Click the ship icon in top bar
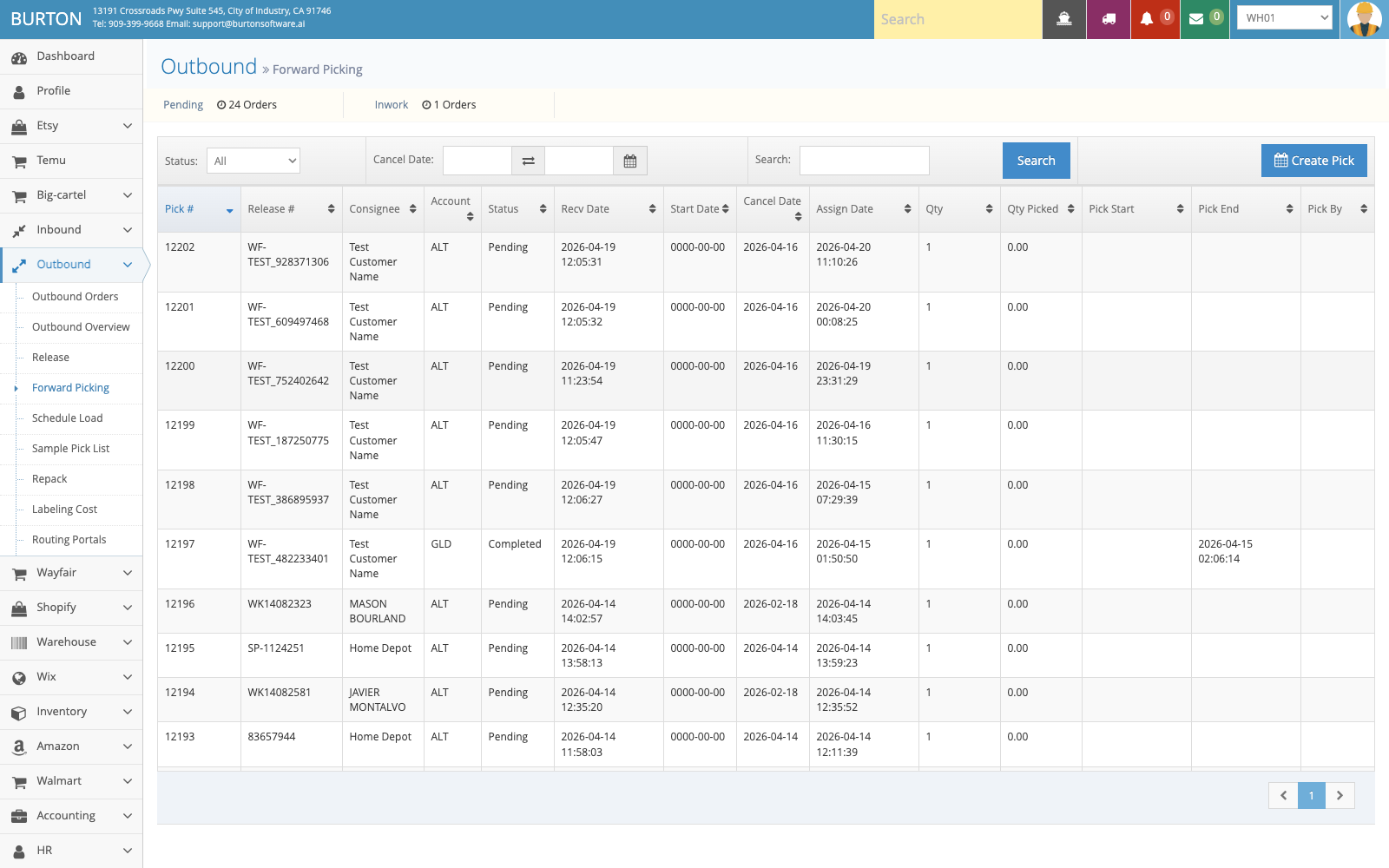Image resolution: width=1389 pixels, height=868 pixels. pos(1064,19)
